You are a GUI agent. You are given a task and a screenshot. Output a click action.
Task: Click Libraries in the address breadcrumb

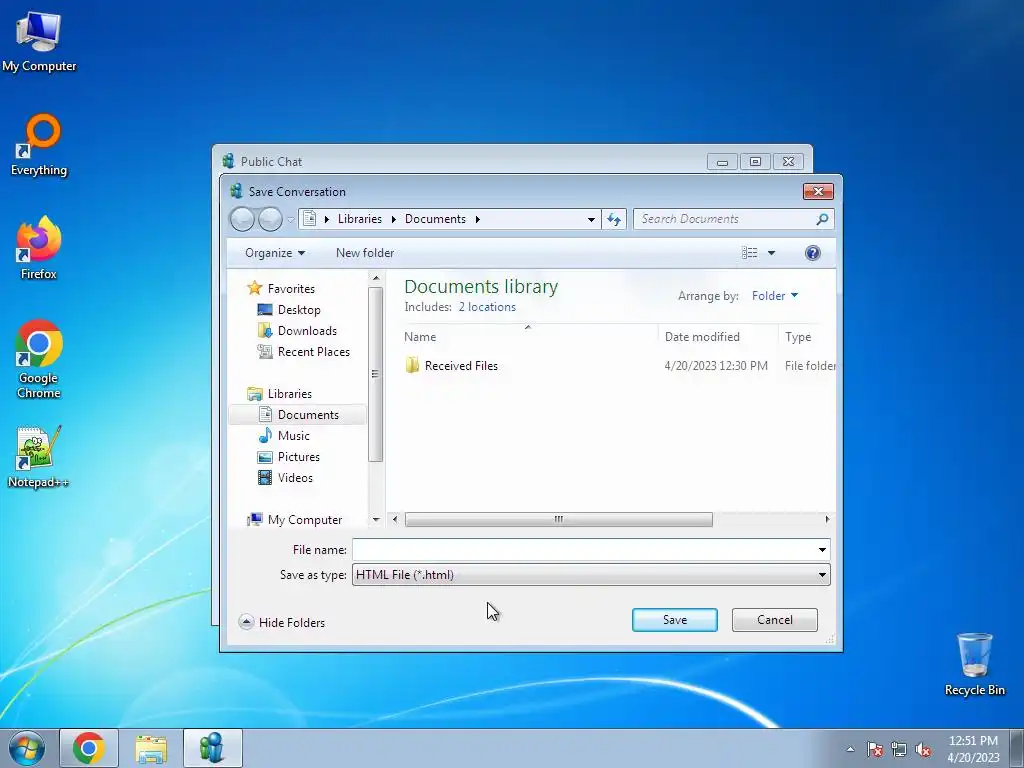[x=360, y=219]
